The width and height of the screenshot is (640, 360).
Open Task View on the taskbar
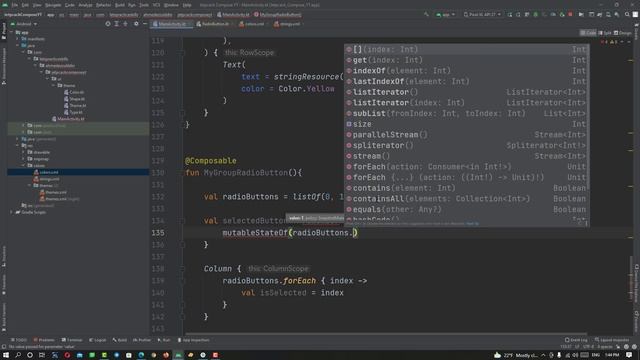(42, 355)
